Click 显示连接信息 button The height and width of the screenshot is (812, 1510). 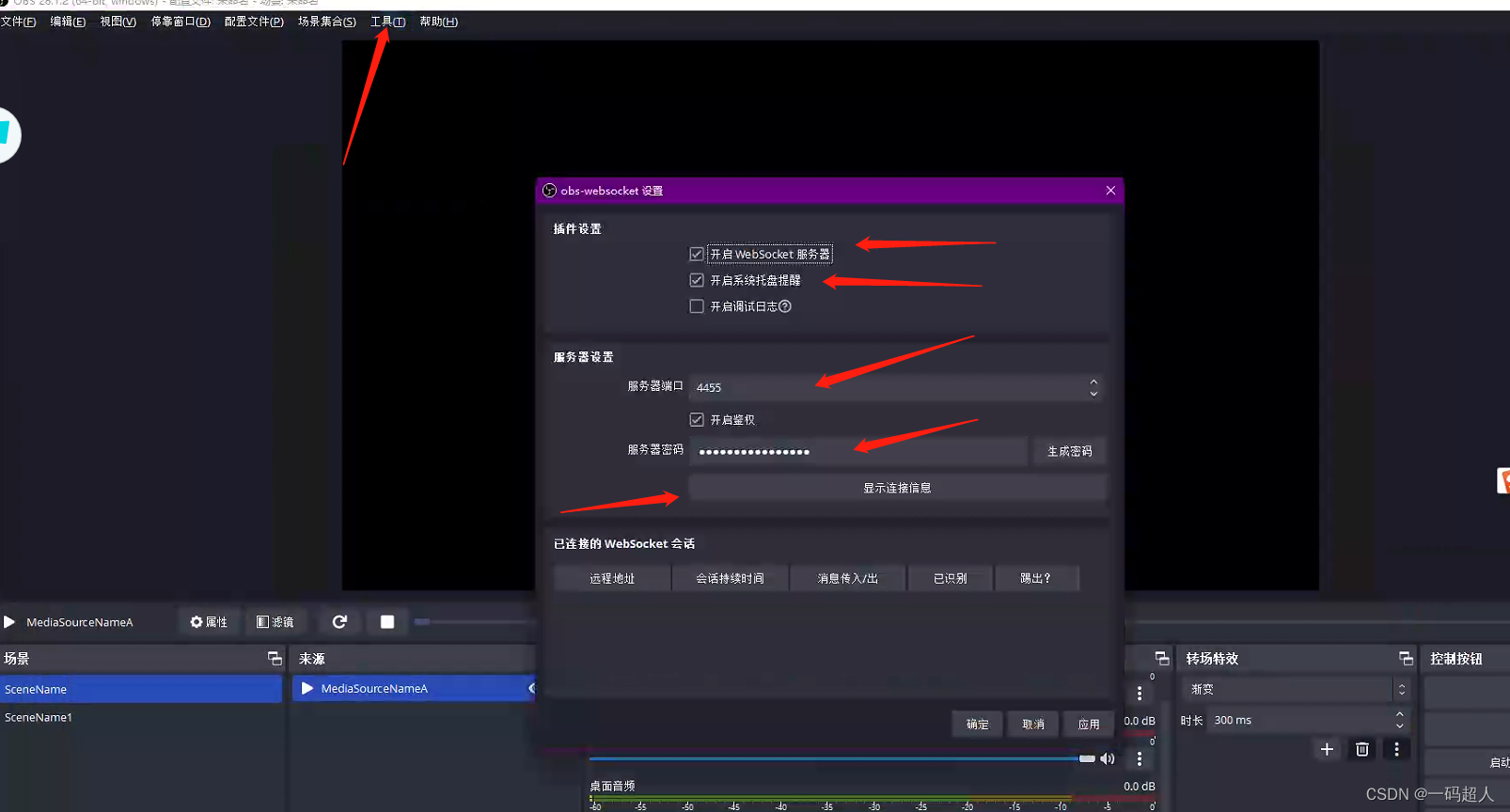(x=897, y=488)
